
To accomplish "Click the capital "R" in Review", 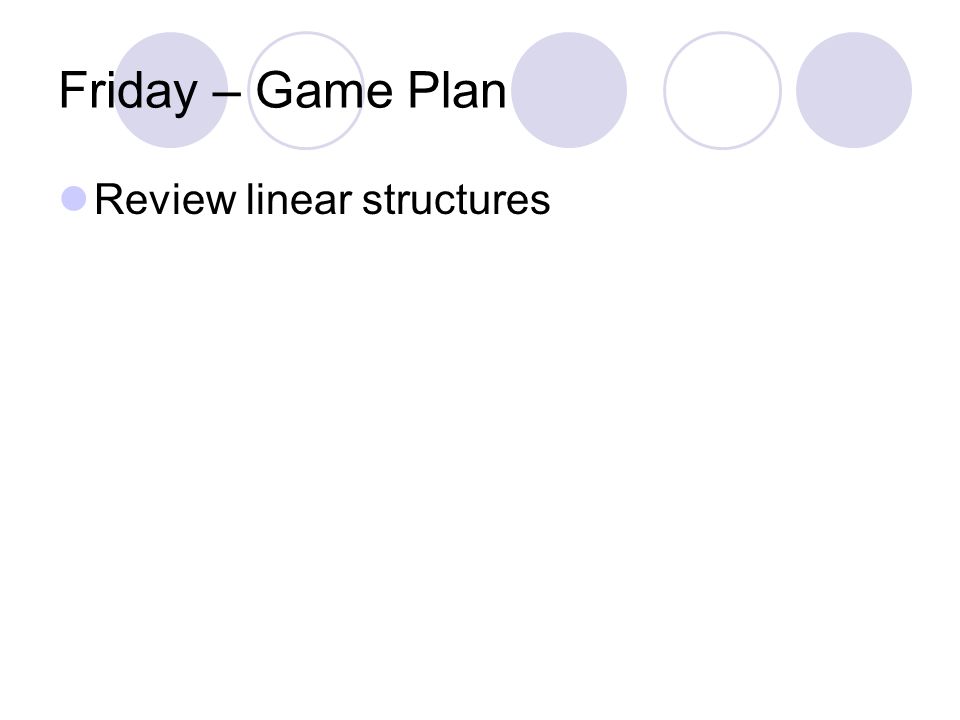I will tap(110, 200).
